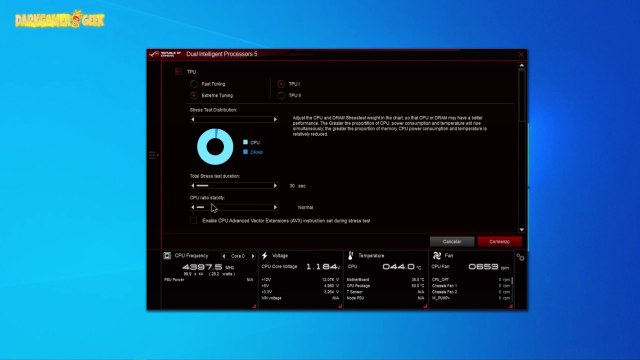Increase Stress Test Distribution with right arrow
Image resolution: width=640 pixels, height=360 pixels.
[x=276, y=119]
